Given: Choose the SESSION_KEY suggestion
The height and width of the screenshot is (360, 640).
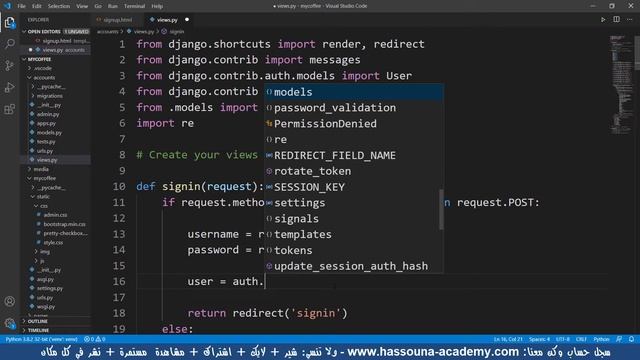Looking at the screenshot, I should (x=354, y=187).
